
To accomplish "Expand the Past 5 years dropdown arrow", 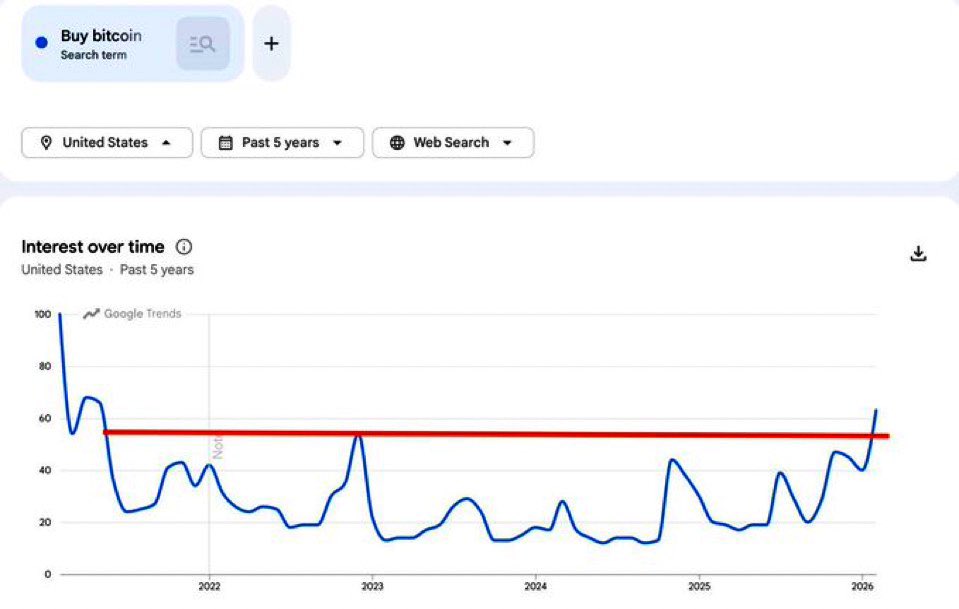I will pyautogui.click(x=337, y=143).
